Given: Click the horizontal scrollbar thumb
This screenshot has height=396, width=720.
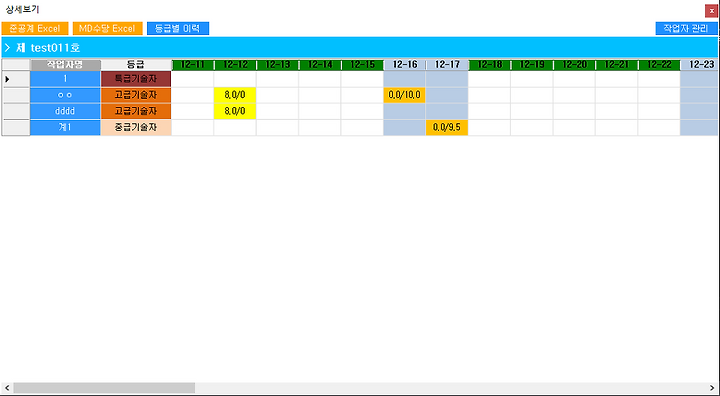Looking at the screenshot, I should click(104, 388).
